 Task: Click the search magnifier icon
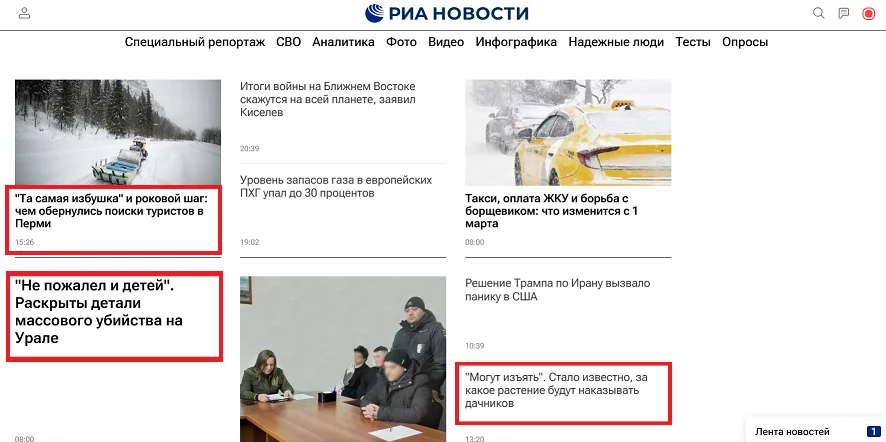818,13
